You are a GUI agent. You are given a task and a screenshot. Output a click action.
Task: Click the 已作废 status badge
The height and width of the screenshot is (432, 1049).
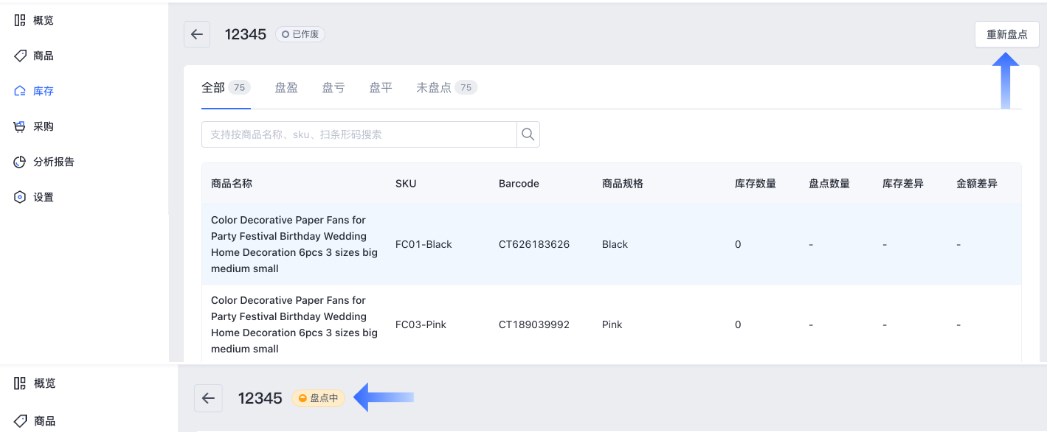[x=300, y=34]
